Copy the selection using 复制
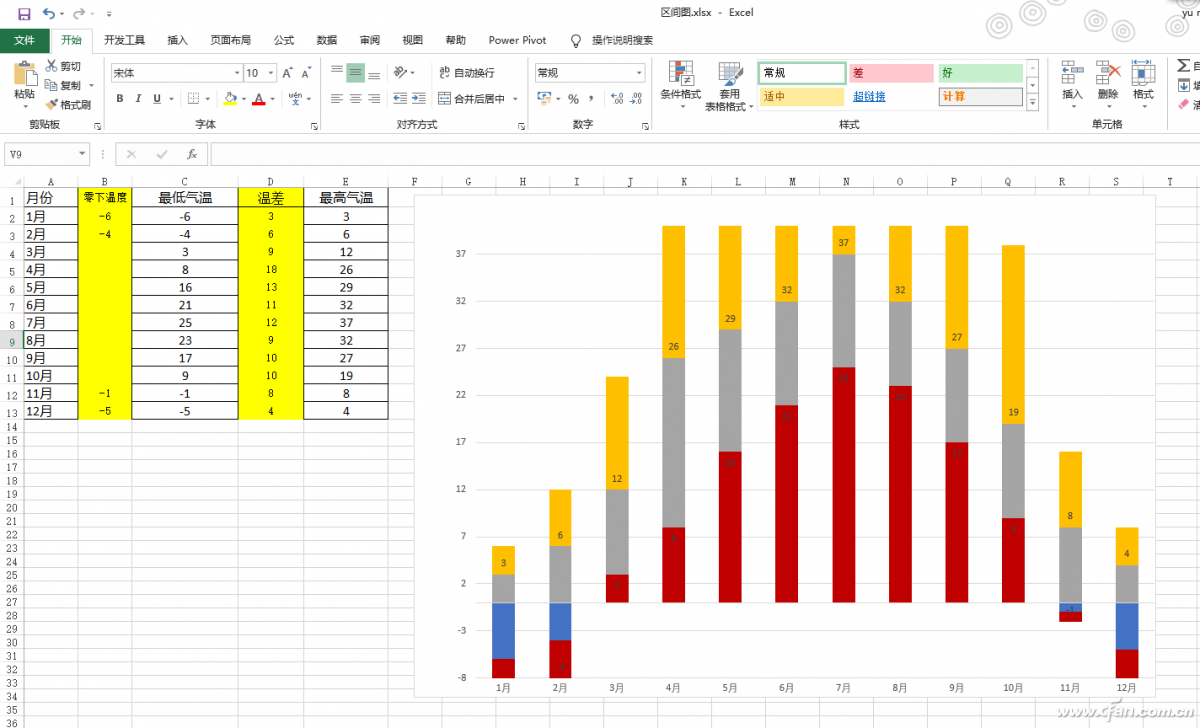 tap(64, 85)
